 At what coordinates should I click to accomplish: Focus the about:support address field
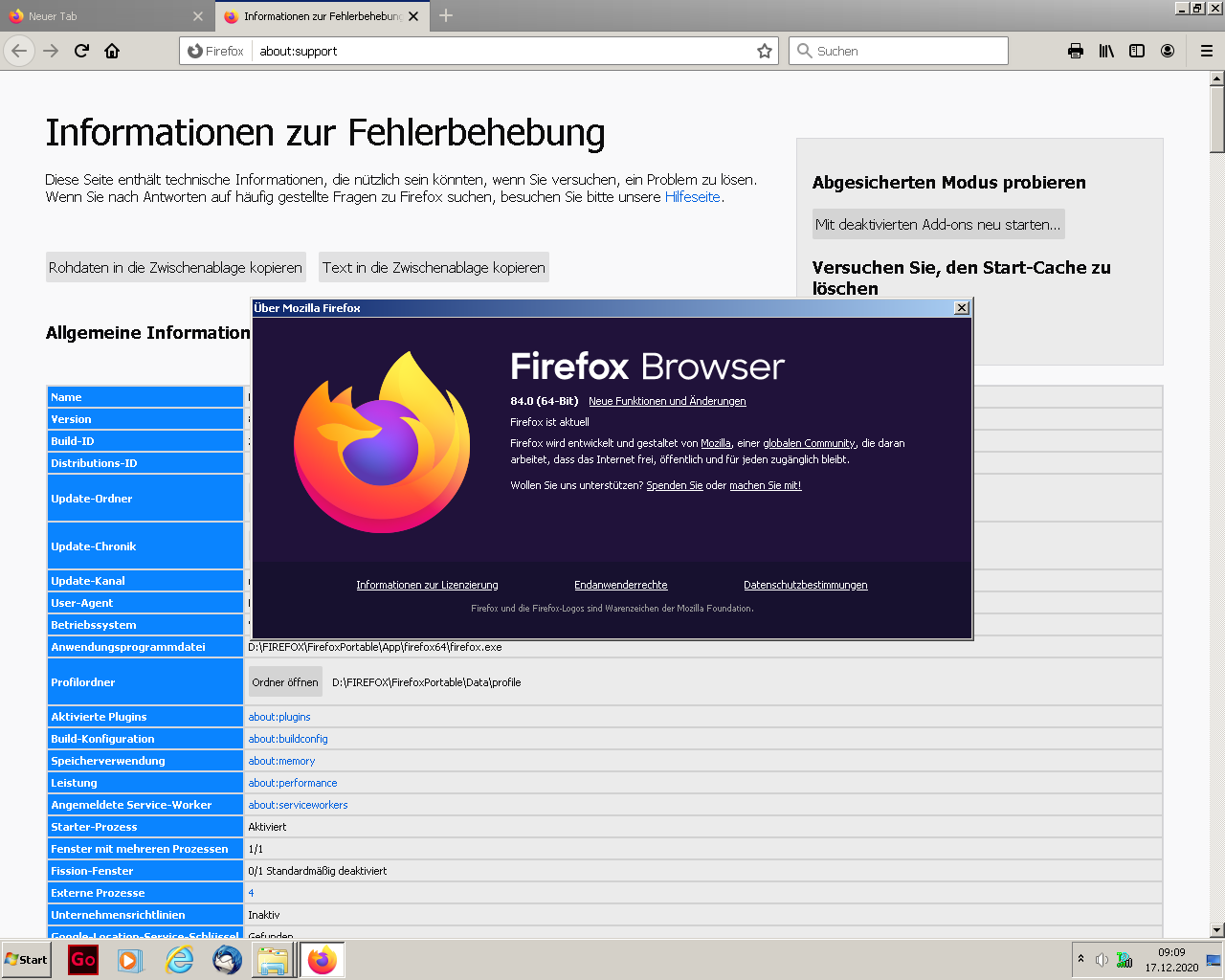pos(504,51)
